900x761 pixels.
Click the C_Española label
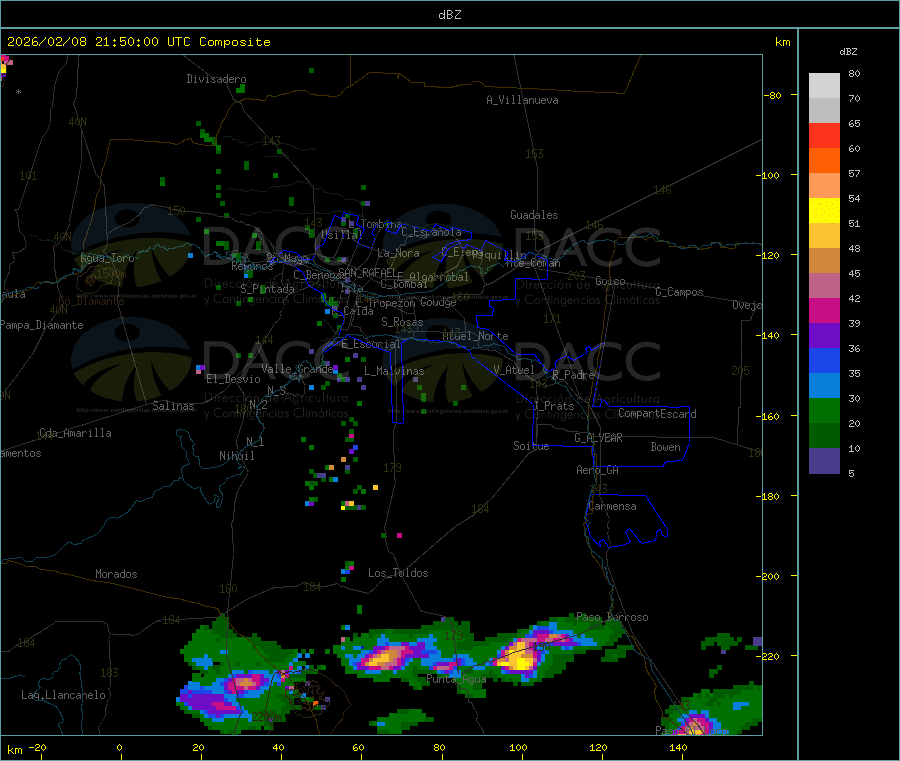coord(431,232)
